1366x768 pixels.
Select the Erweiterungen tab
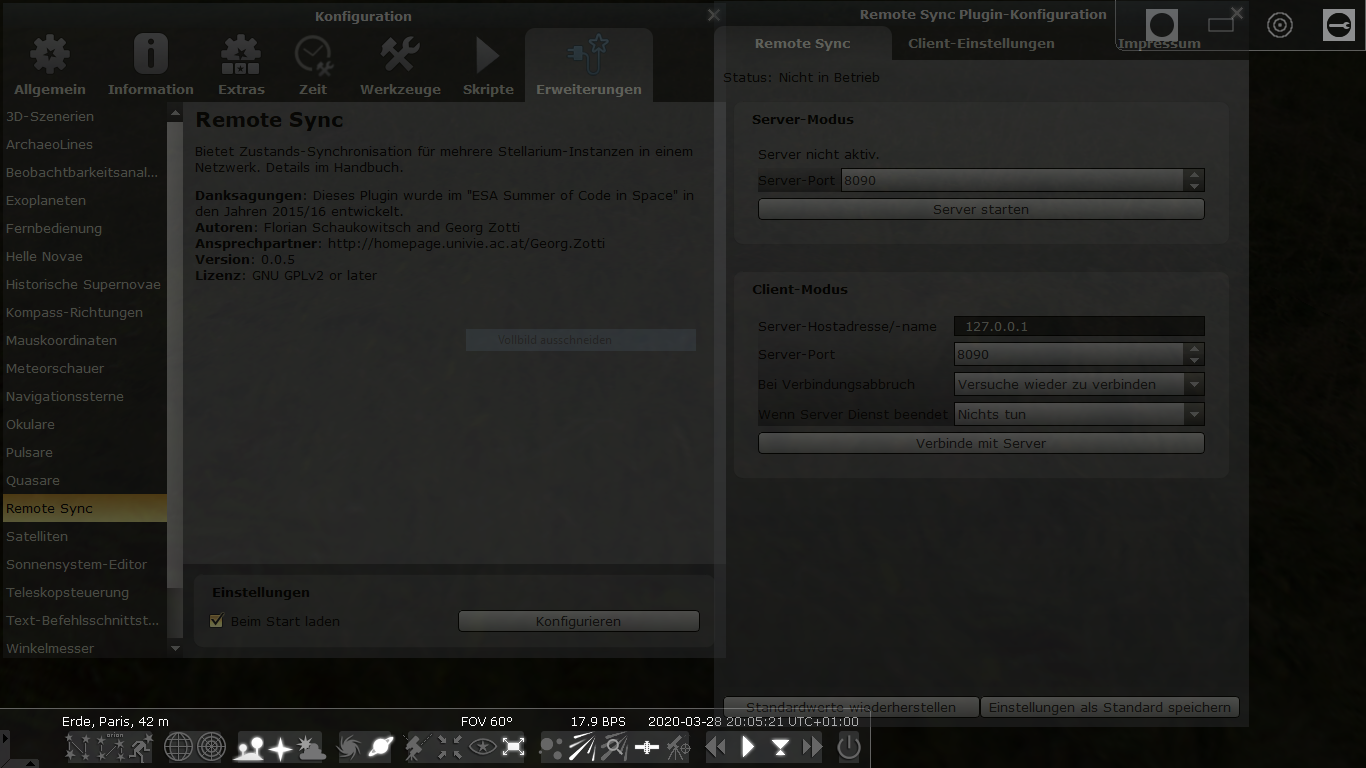click(x=589, y=66)
